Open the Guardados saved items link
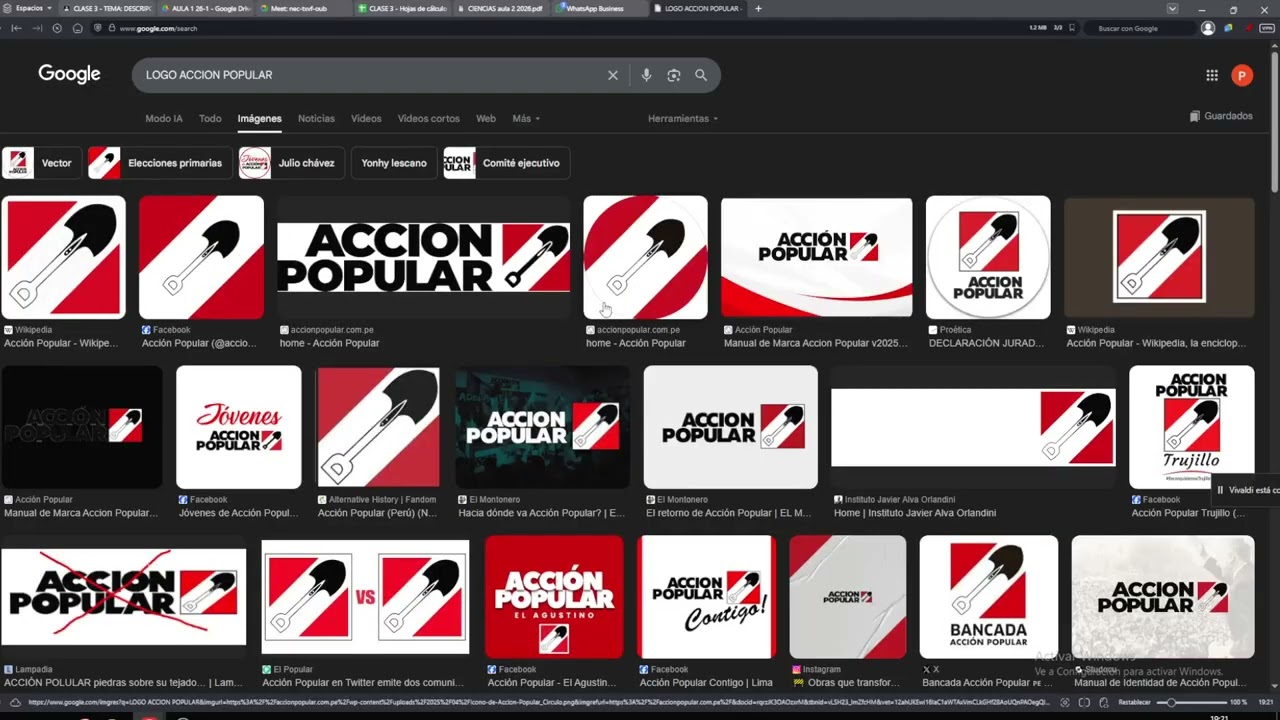This screenshot has height=720, width=1280. (x=1221, y=116)
